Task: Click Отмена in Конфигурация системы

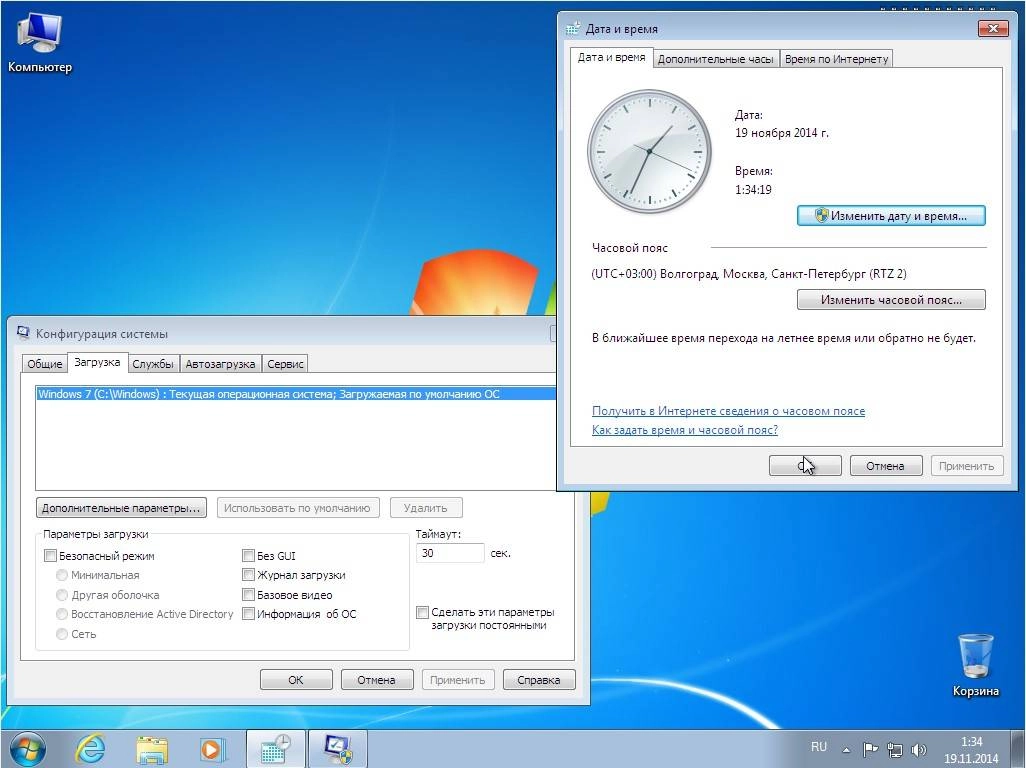Action: click(x=376, y=680)
